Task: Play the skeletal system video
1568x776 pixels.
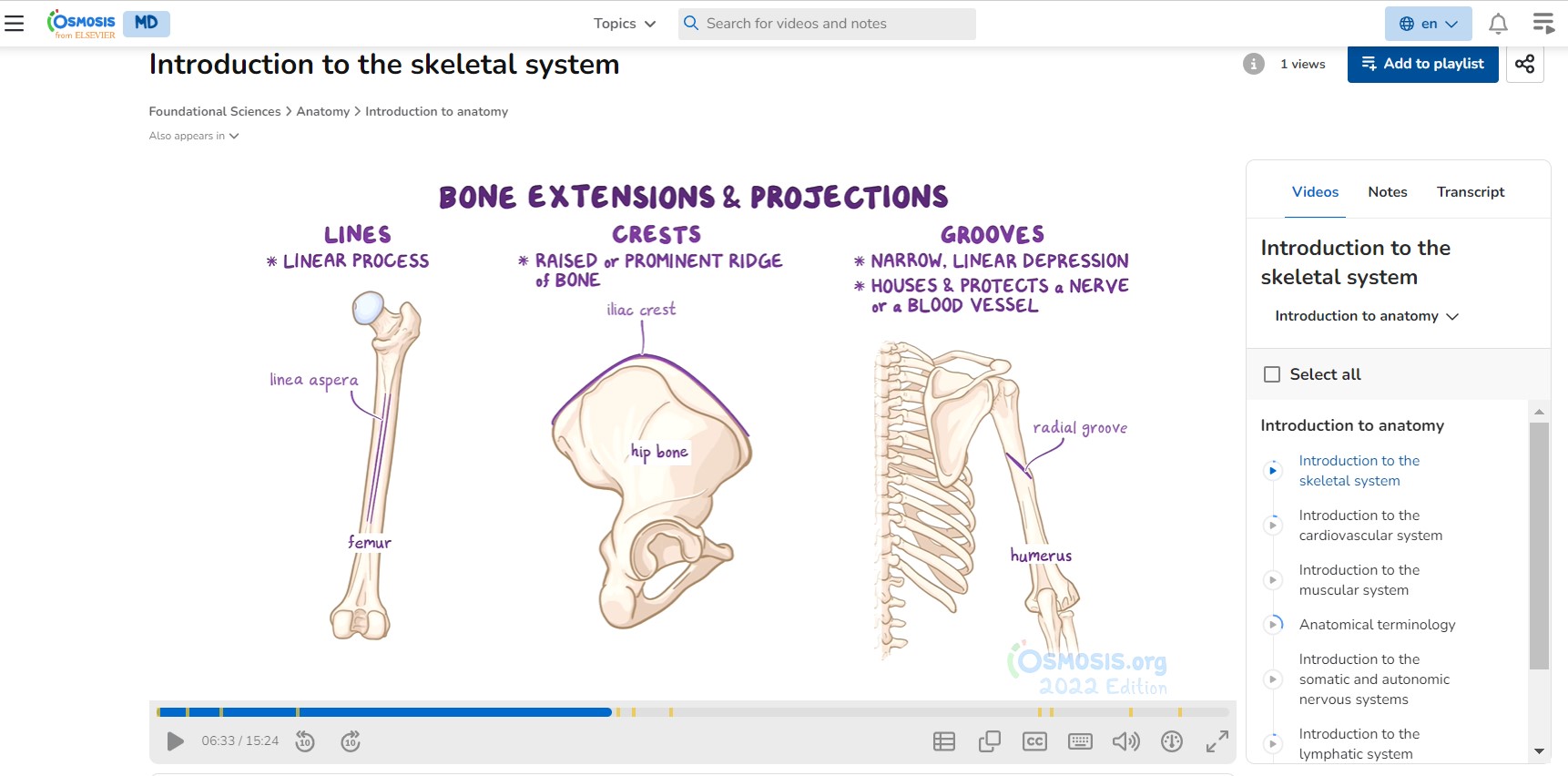Action: 175,741
